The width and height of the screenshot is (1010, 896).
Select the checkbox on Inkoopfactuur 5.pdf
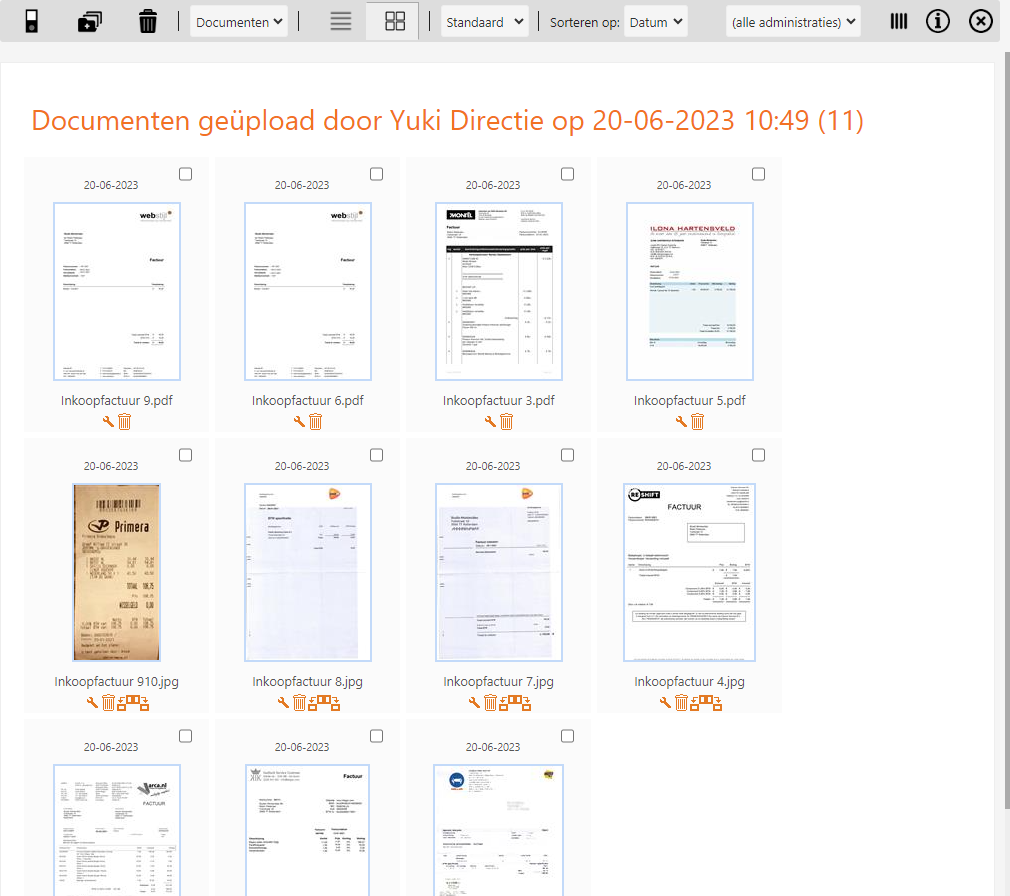pyautogui.click(x=759, y=174)
